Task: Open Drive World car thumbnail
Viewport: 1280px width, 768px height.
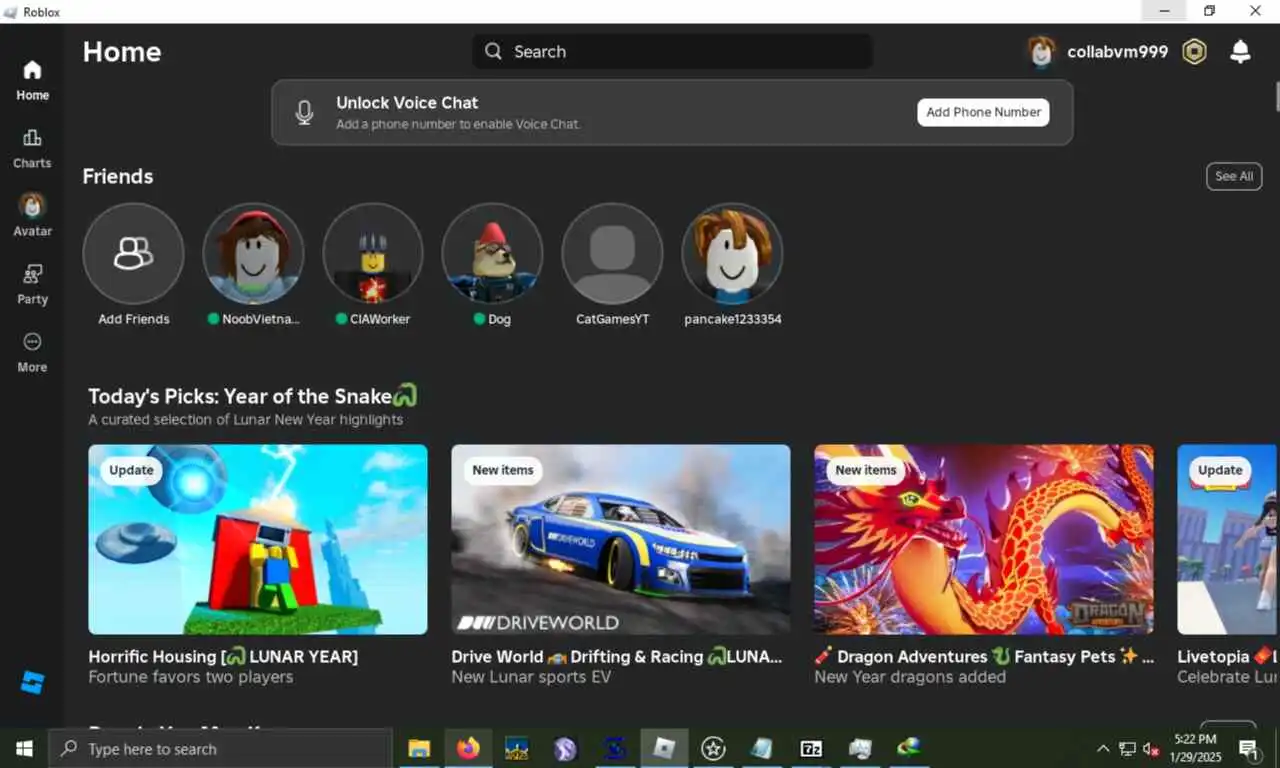Action: click(620, 539)
